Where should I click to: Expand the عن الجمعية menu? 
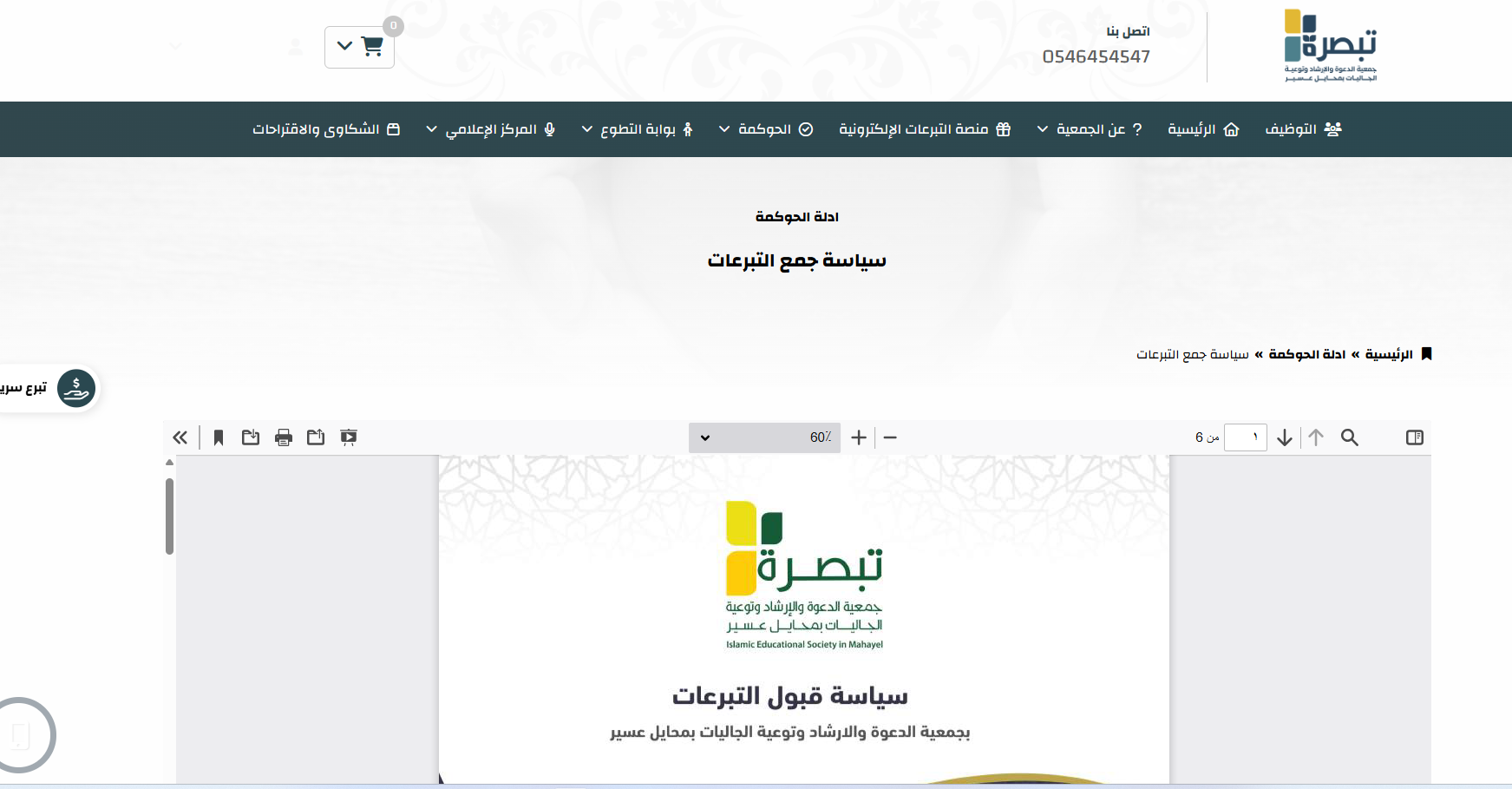[x=1090, y=129]
